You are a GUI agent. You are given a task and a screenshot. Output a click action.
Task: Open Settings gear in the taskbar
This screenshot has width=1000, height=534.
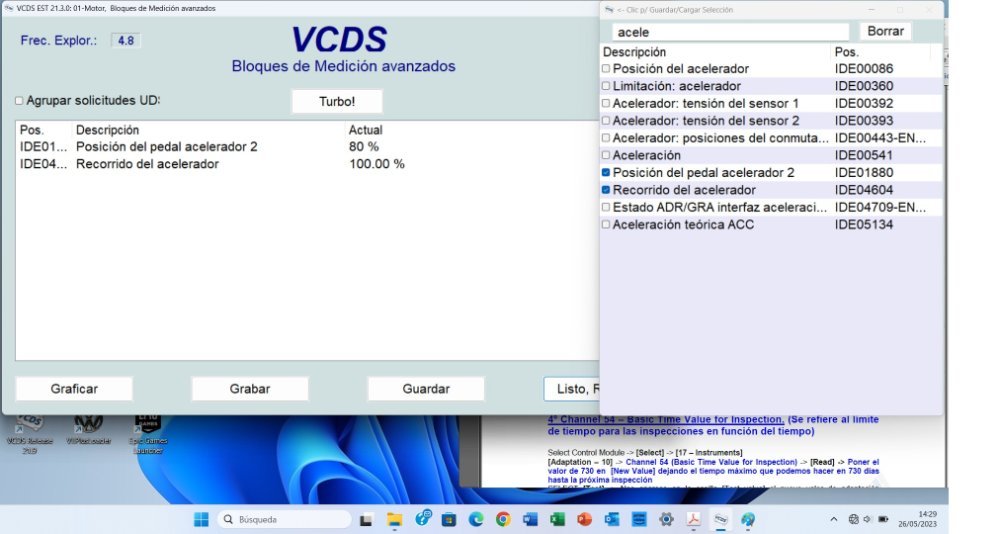coord(666,519)
